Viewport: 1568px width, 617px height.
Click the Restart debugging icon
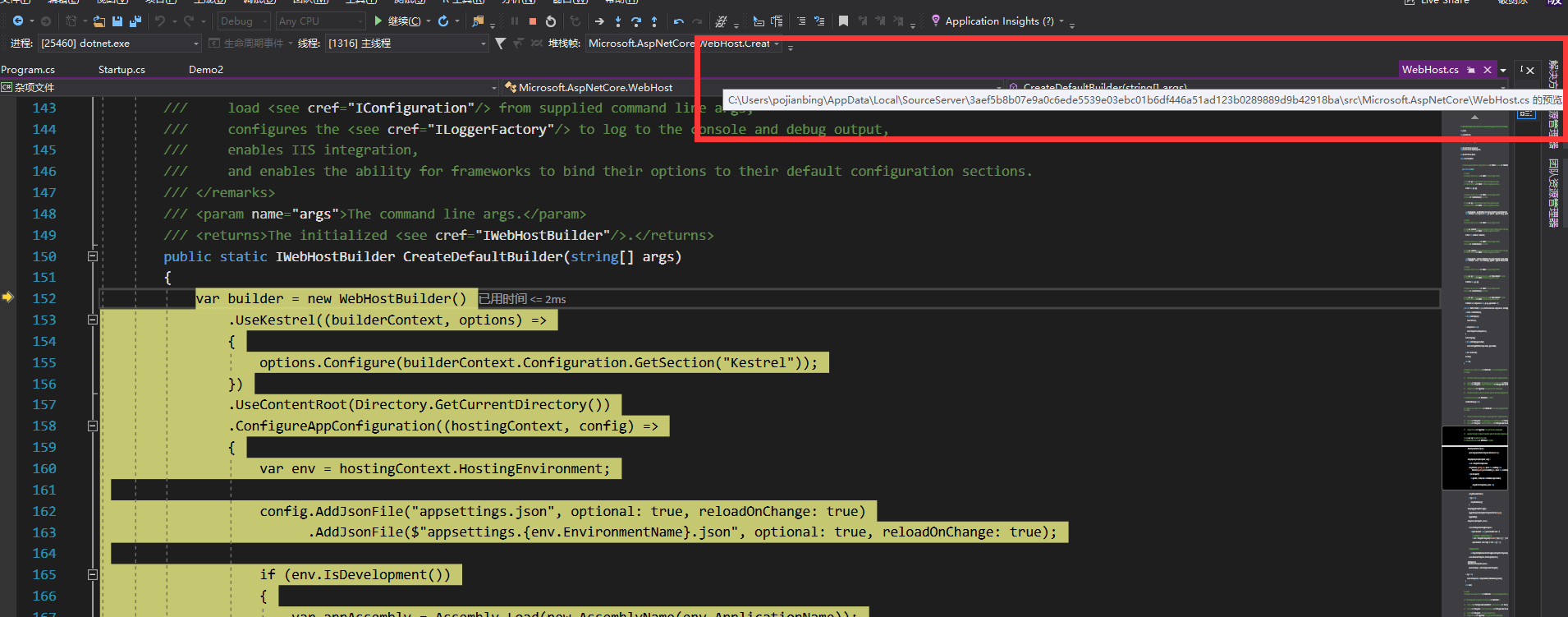551,21
